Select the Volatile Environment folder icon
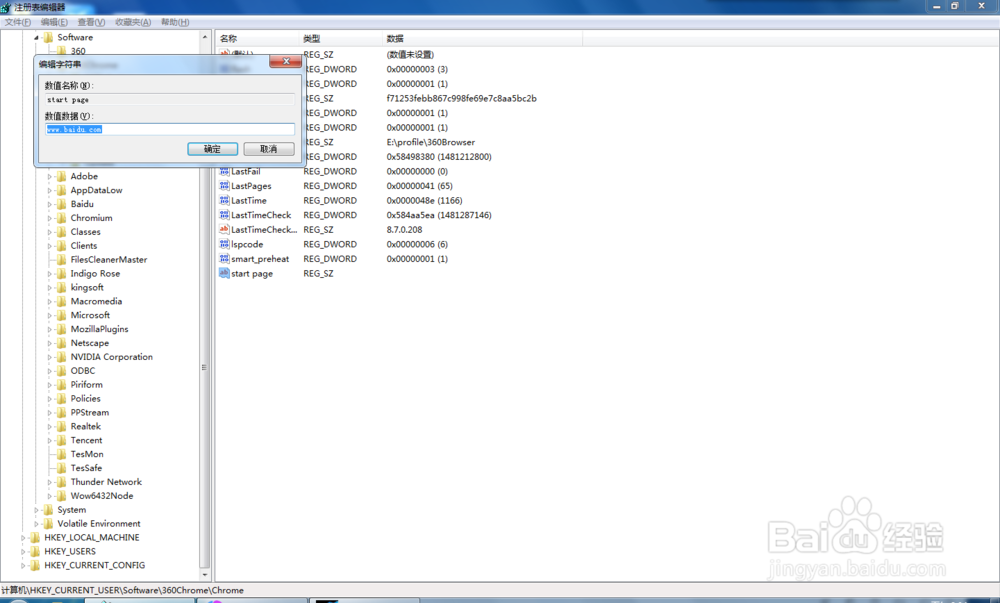1000x603 pixels. point(48,523)
